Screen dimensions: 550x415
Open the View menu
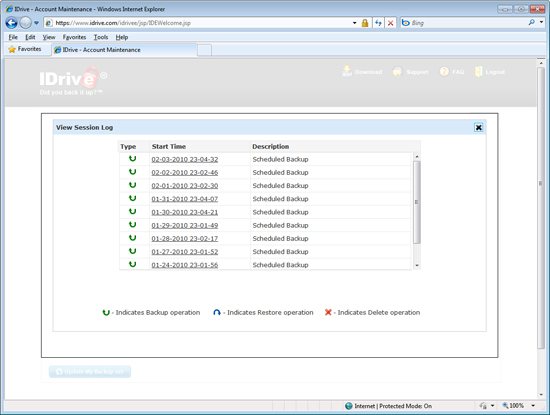[49, 37]
